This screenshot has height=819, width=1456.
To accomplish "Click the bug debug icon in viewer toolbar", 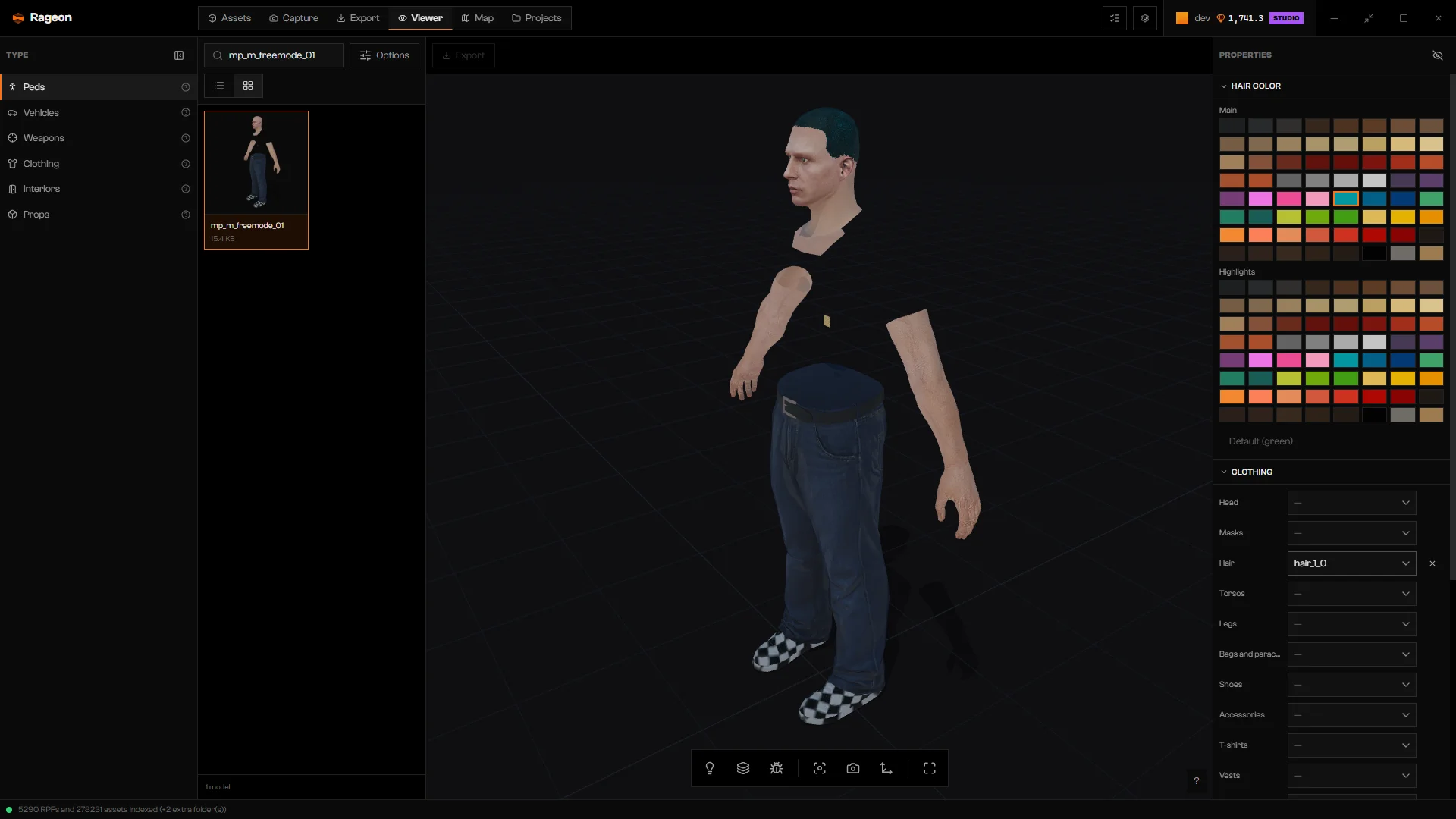I will pos(777,768).
